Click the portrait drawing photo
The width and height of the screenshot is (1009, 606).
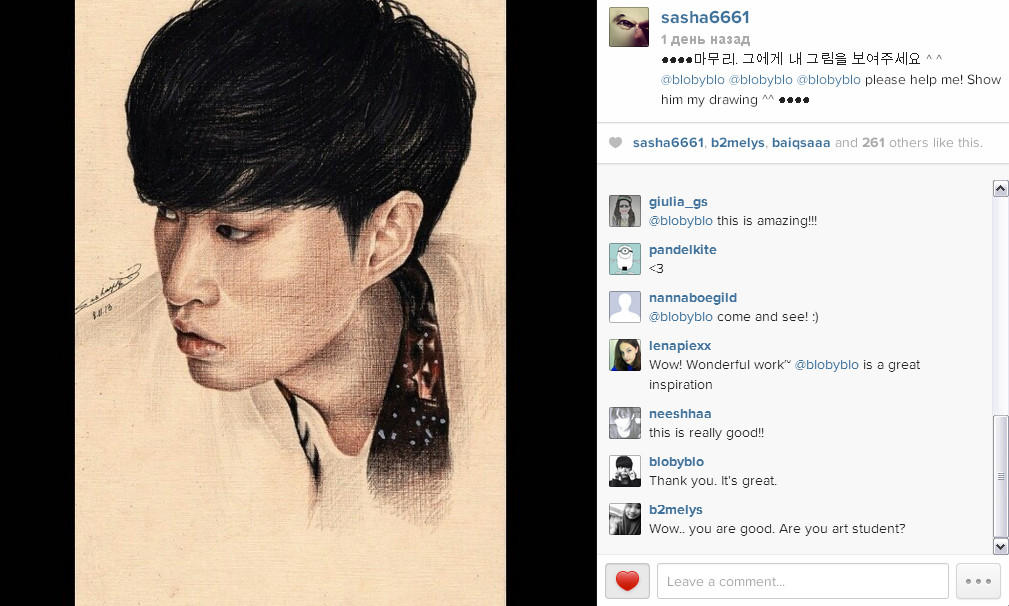click(x=290, y=303)
